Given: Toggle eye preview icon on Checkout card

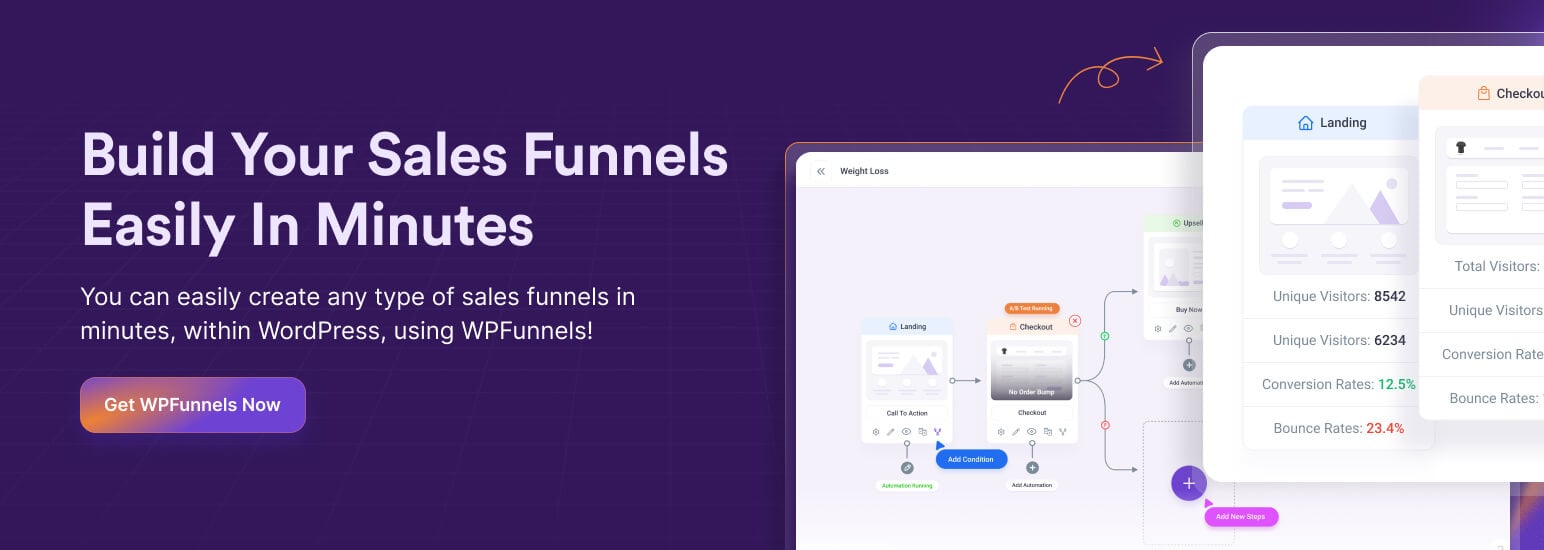Looking at the screenshot, I should pyautogui.click(x=1032, y=432).
